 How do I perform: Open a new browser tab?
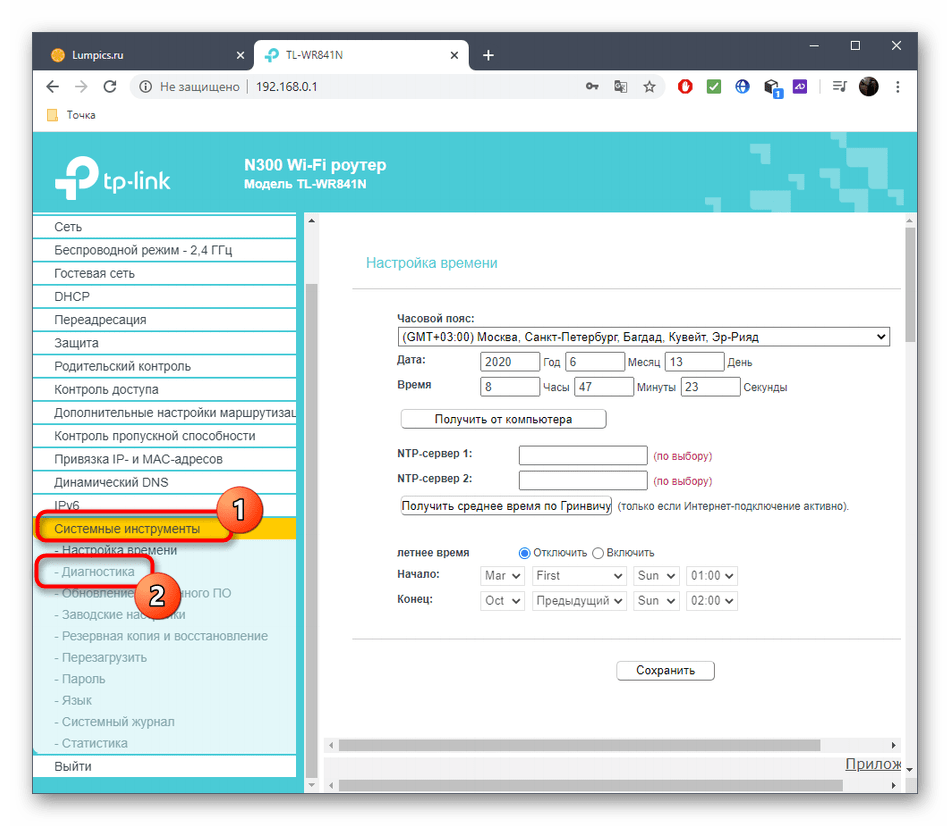488,55
